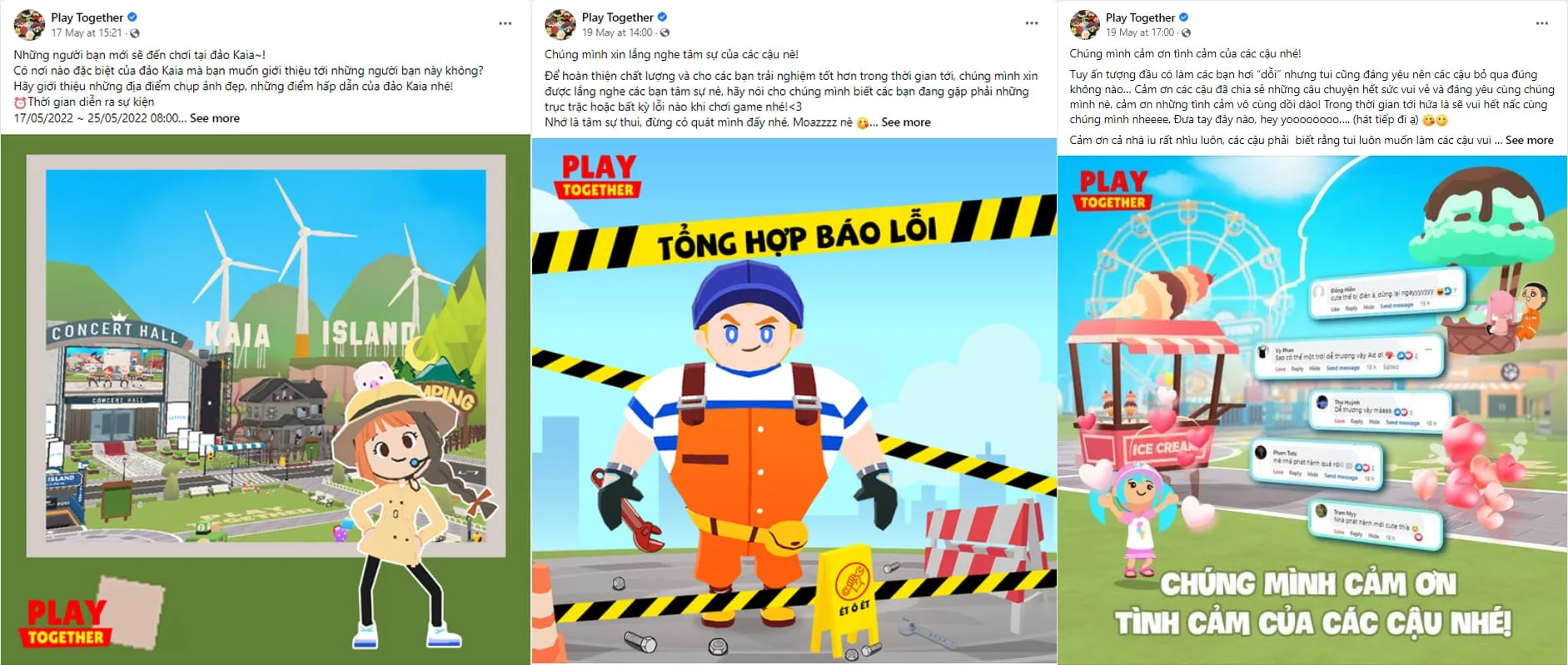Click the 17 May post profile avatar

pos(29,25)
